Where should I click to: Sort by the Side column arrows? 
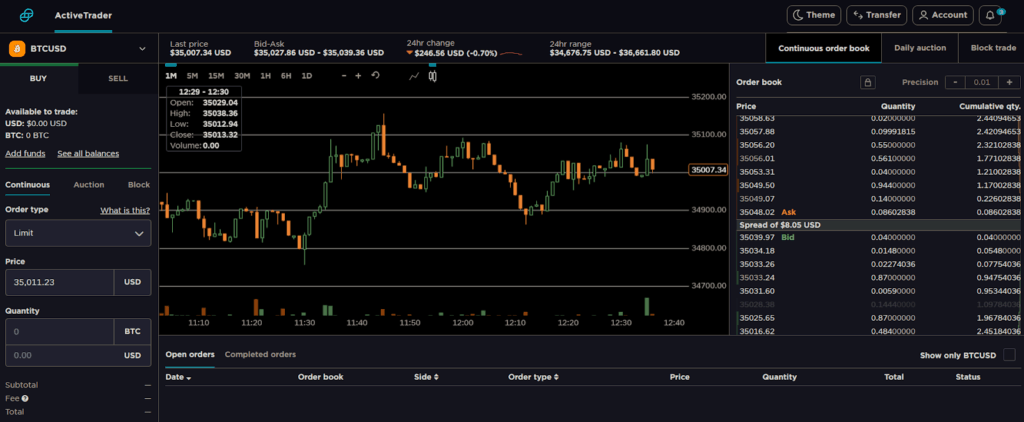[x=436, y=377]
